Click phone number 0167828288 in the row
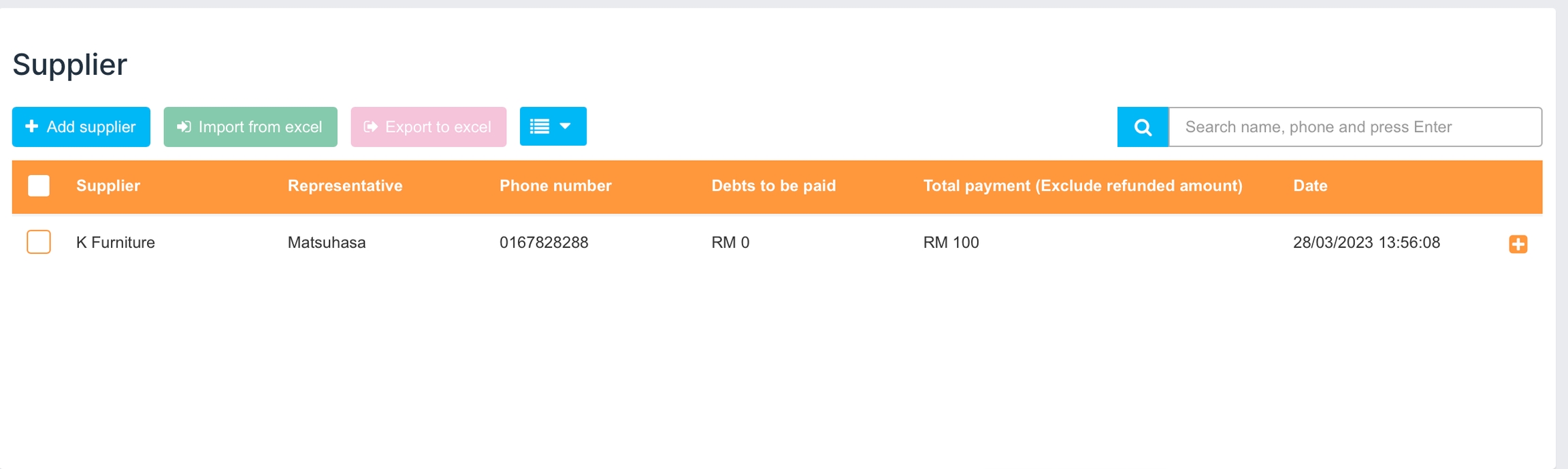 [x=544, y=242]
